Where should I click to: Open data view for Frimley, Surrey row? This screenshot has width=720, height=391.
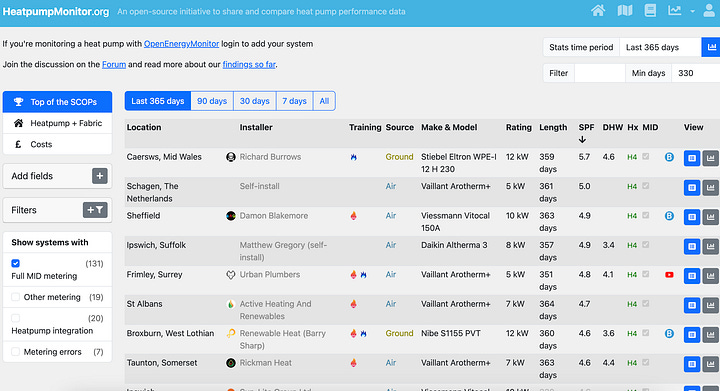point(692,275)
